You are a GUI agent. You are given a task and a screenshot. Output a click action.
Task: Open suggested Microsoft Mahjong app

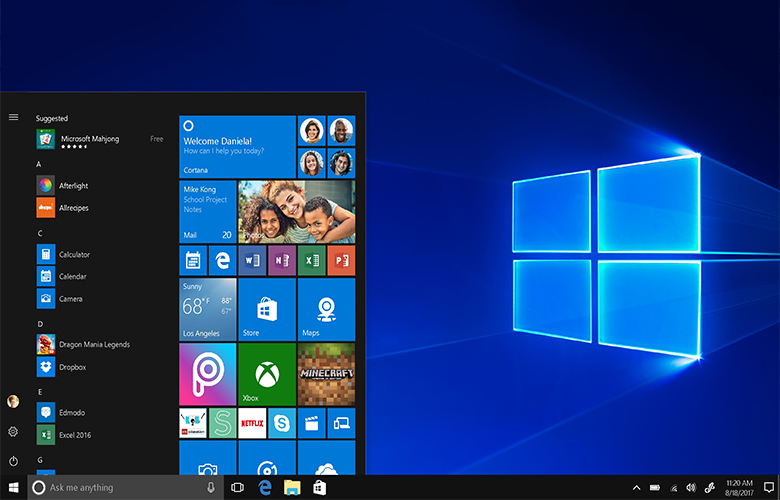point(101,139)
